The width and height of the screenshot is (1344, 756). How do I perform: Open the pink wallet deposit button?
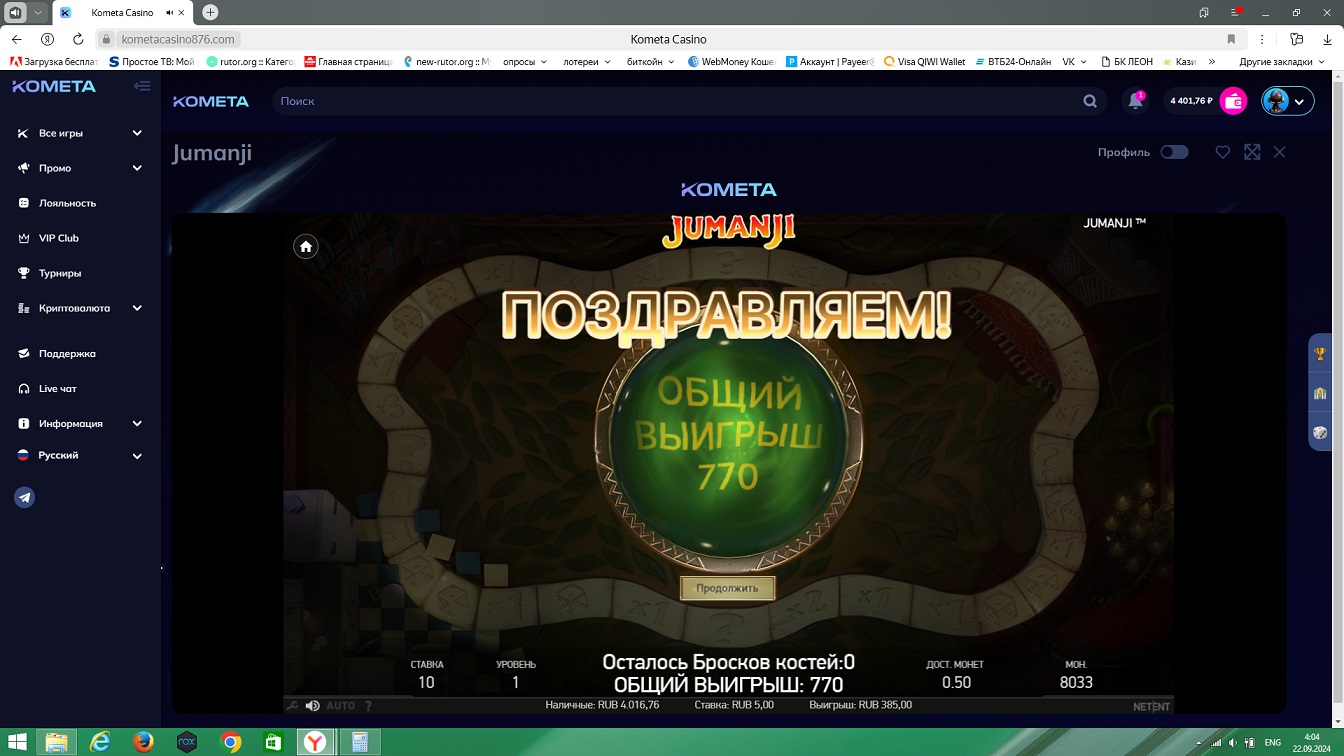point(1234,101)
